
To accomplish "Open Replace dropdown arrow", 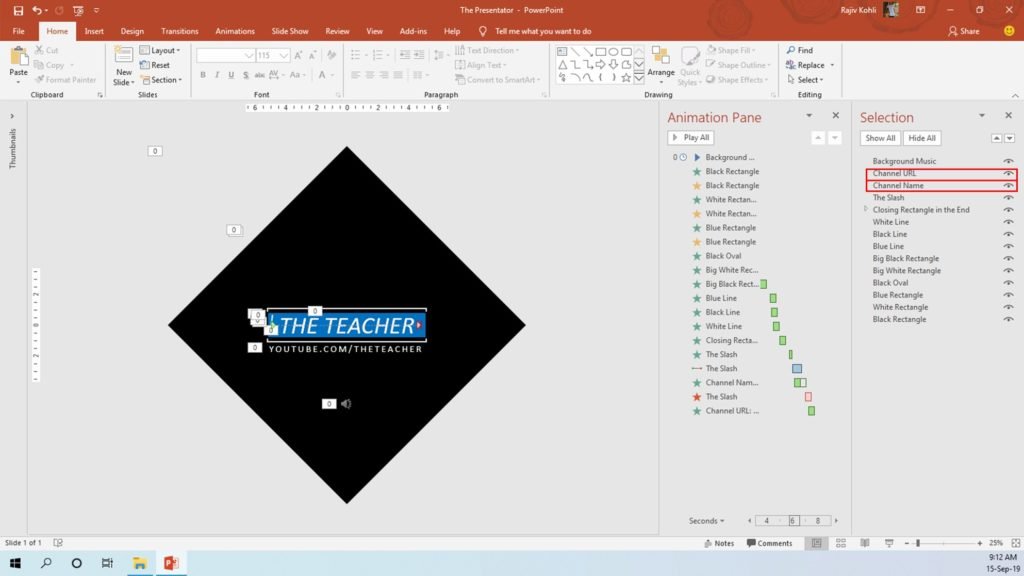I will tap(832, 65).
